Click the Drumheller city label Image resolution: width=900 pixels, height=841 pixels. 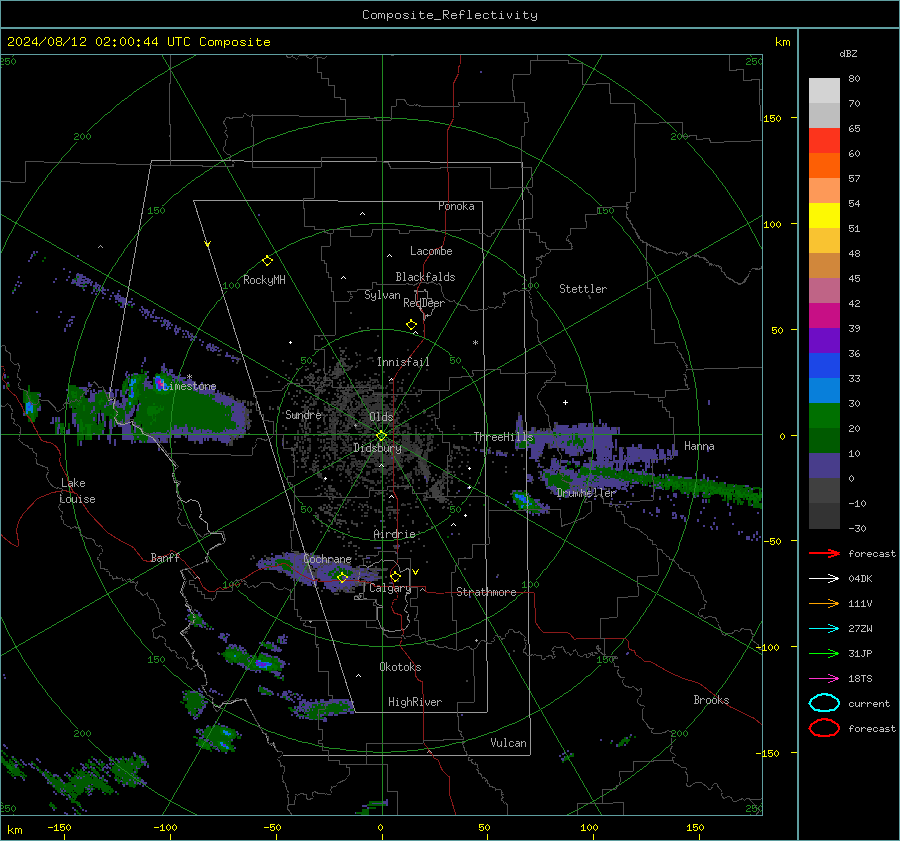586,493
